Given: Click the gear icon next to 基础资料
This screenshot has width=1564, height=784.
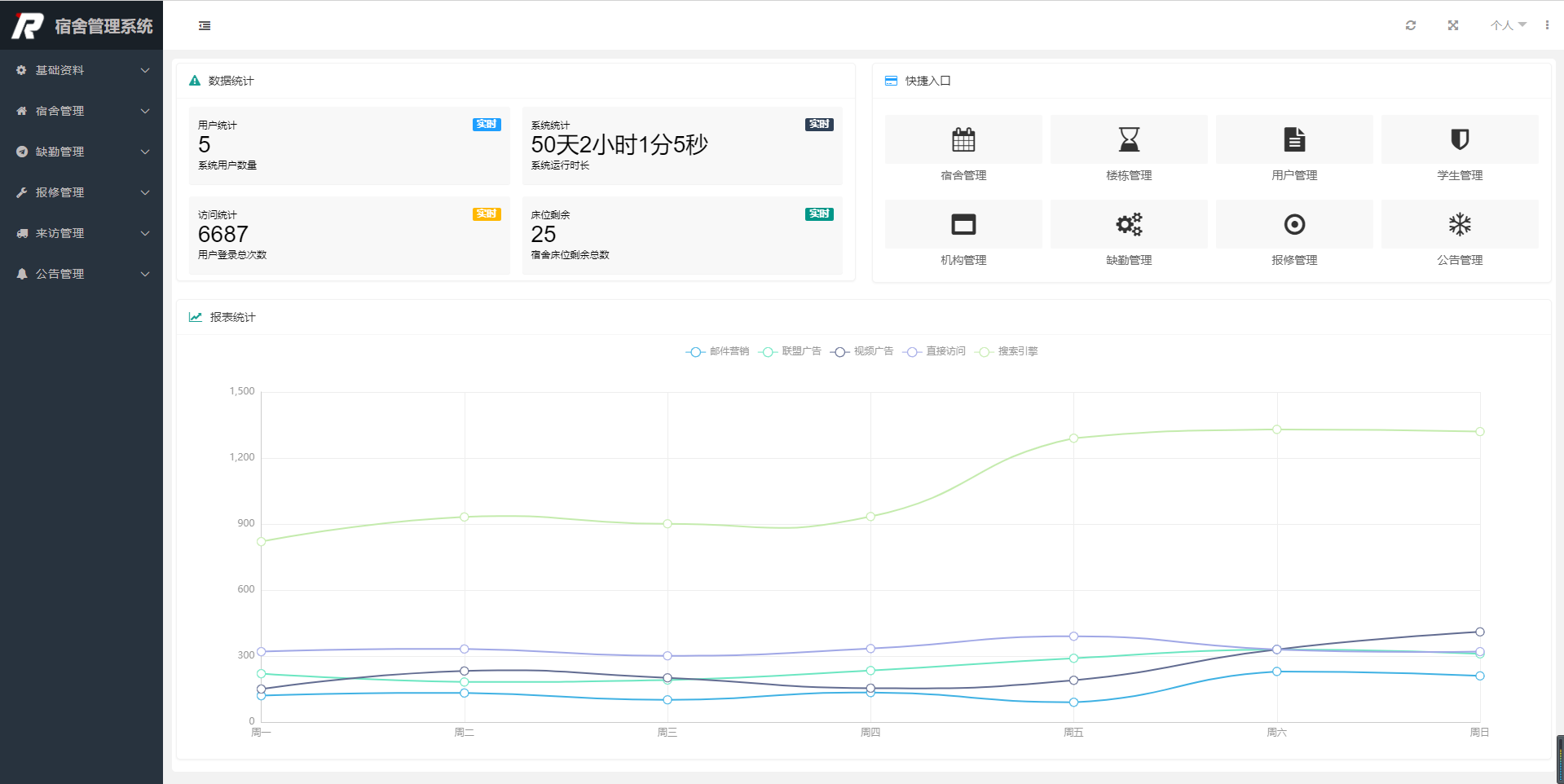Looking at the screenshot, I should click(22, 70).
